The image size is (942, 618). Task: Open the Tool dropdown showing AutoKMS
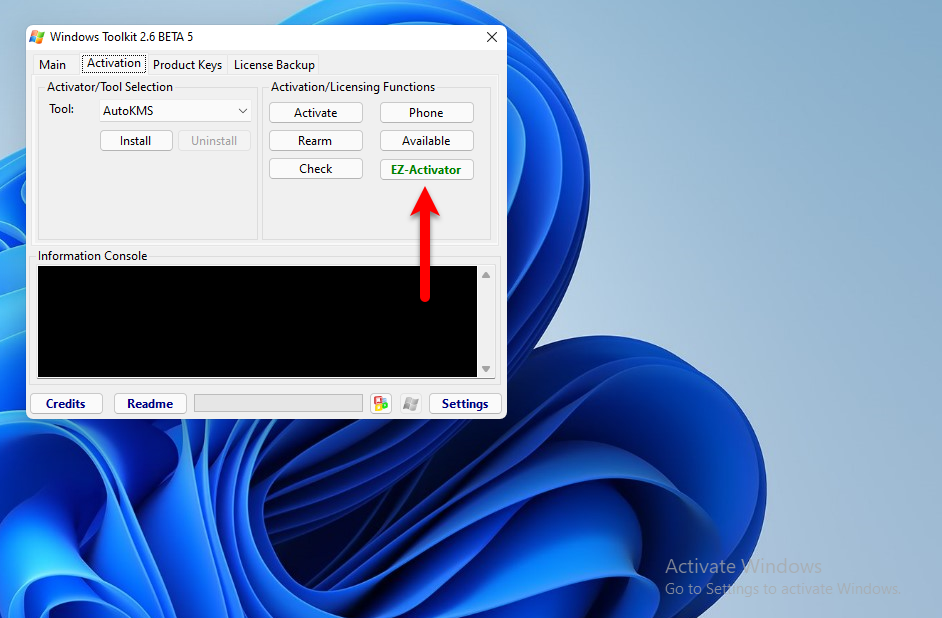(x=175, y=111)
